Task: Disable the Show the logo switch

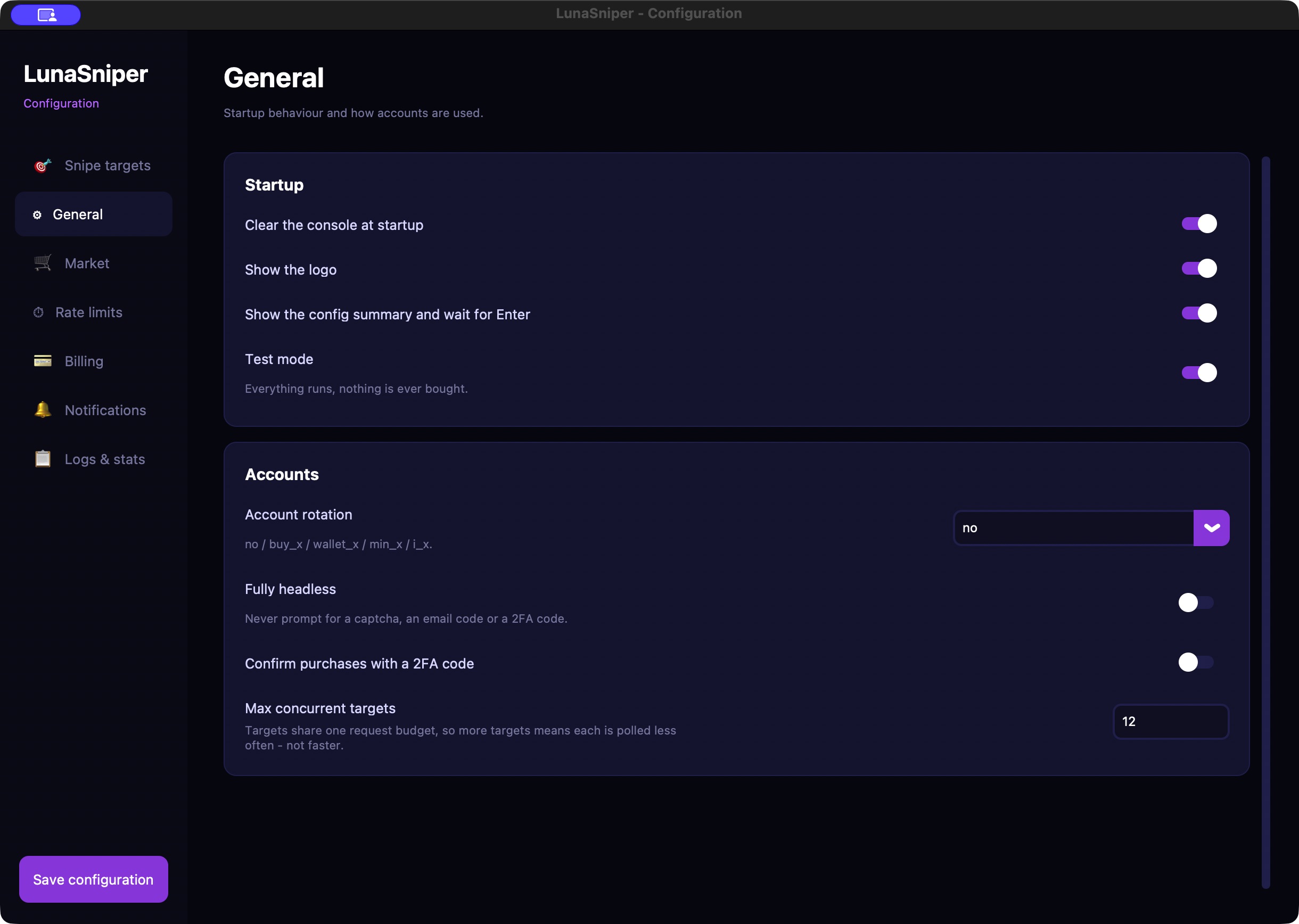Action: [x=1199, y=269]
